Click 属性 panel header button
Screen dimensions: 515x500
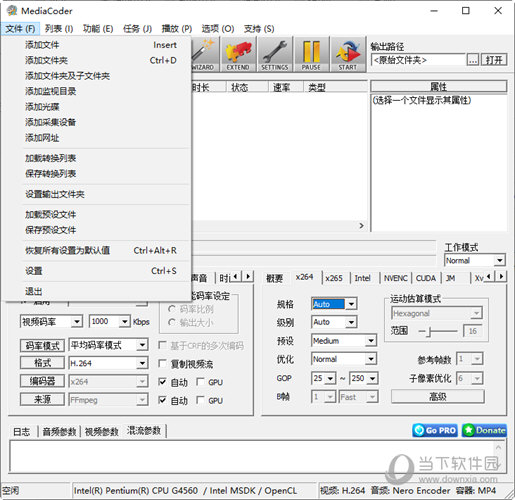tap(439, 87)
